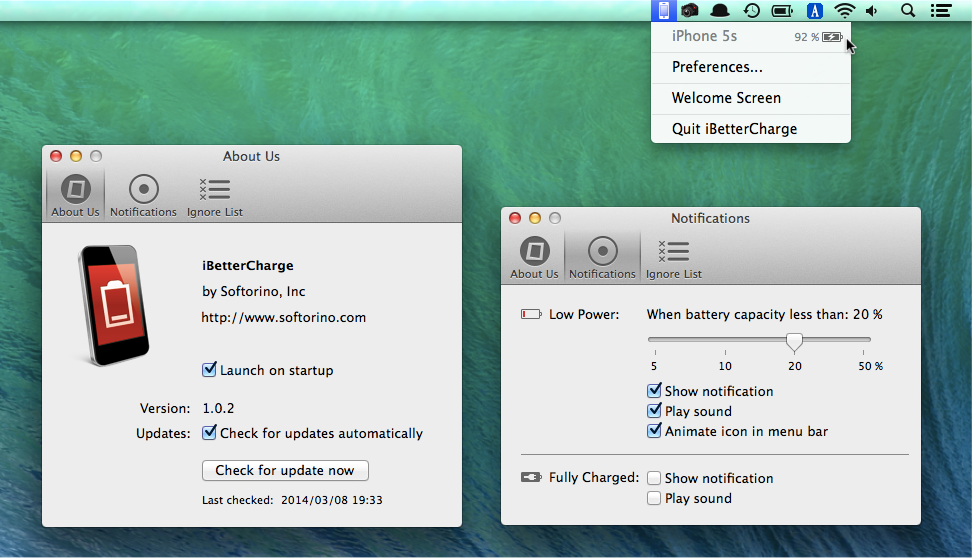Open Ignore List in Notifications window
The width and height of the screenshot is (972, 558).
tap(674, 258)
